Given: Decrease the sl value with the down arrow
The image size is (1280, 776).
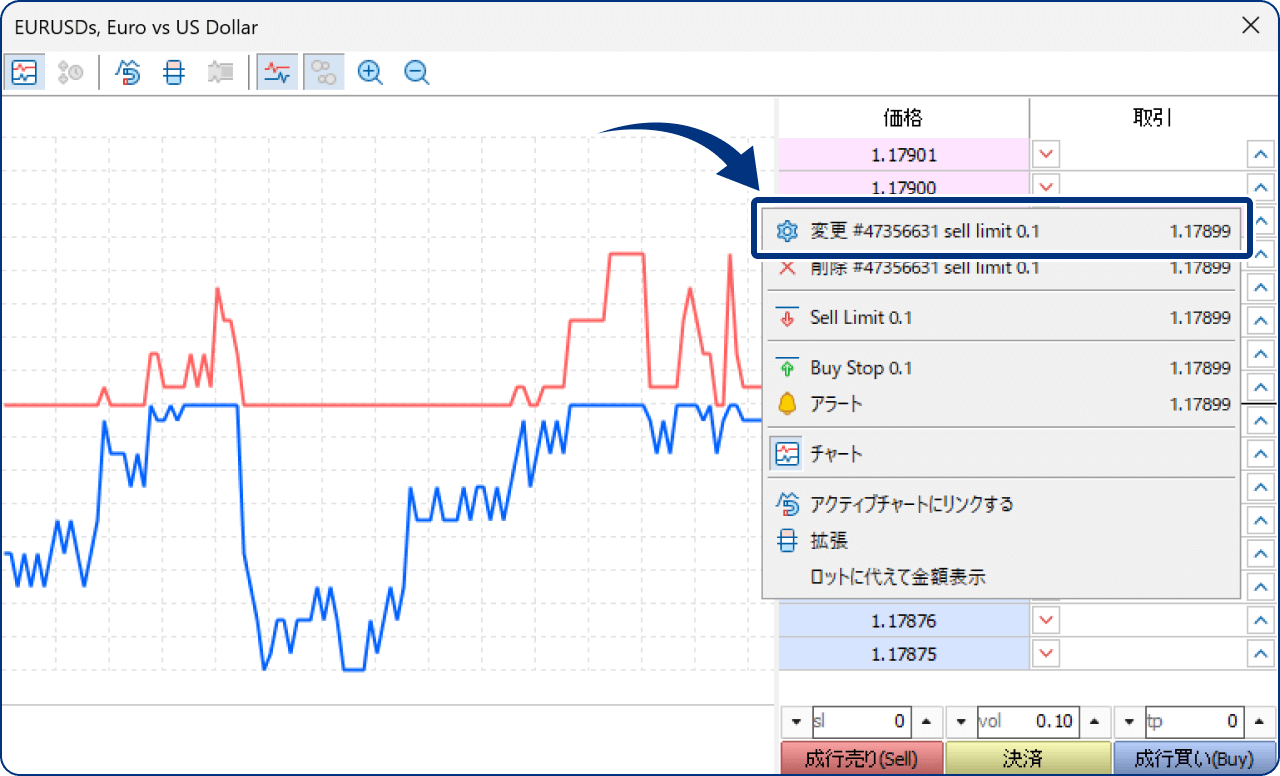Looking at the screenshot, I should click(796, 721).
